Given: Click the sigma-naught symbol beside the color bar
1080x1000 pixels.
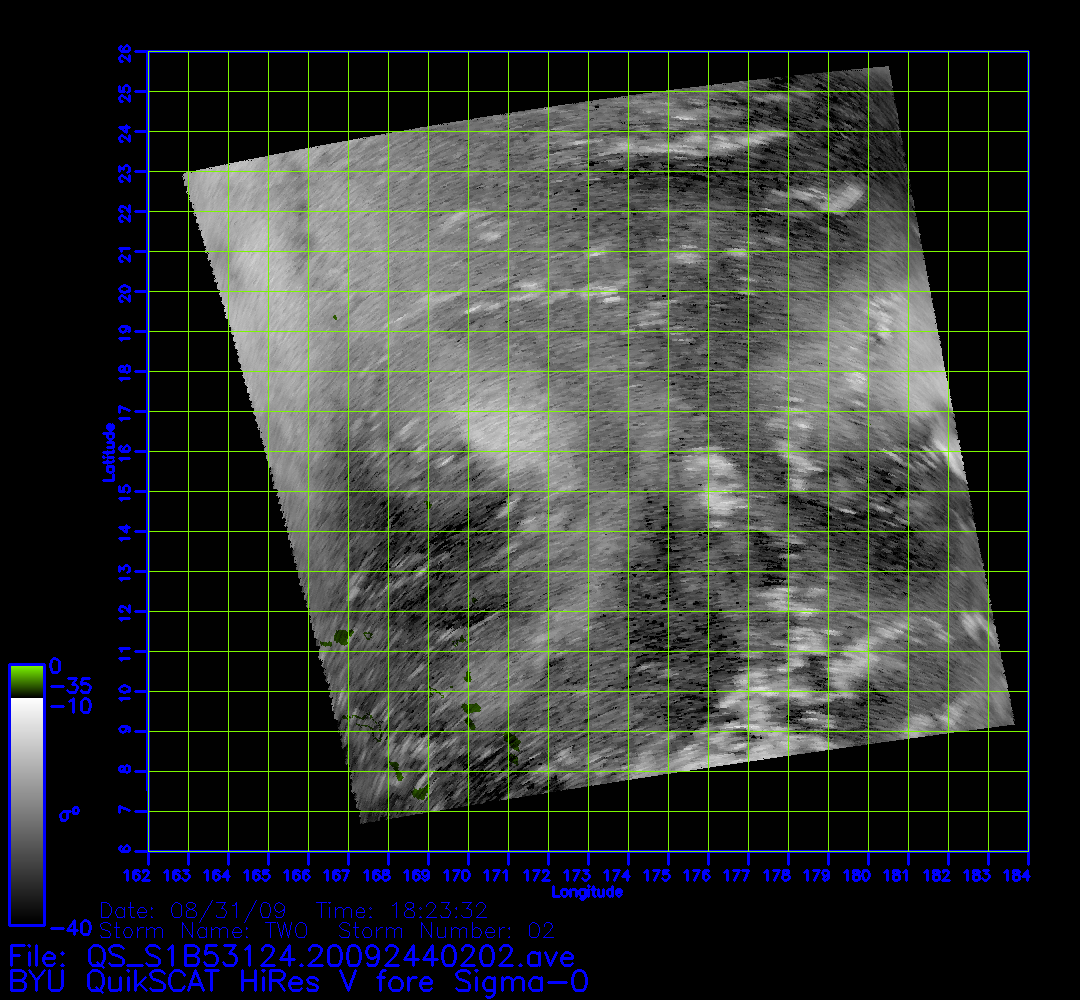Looking at the screenshot, I should pos(69,813).
